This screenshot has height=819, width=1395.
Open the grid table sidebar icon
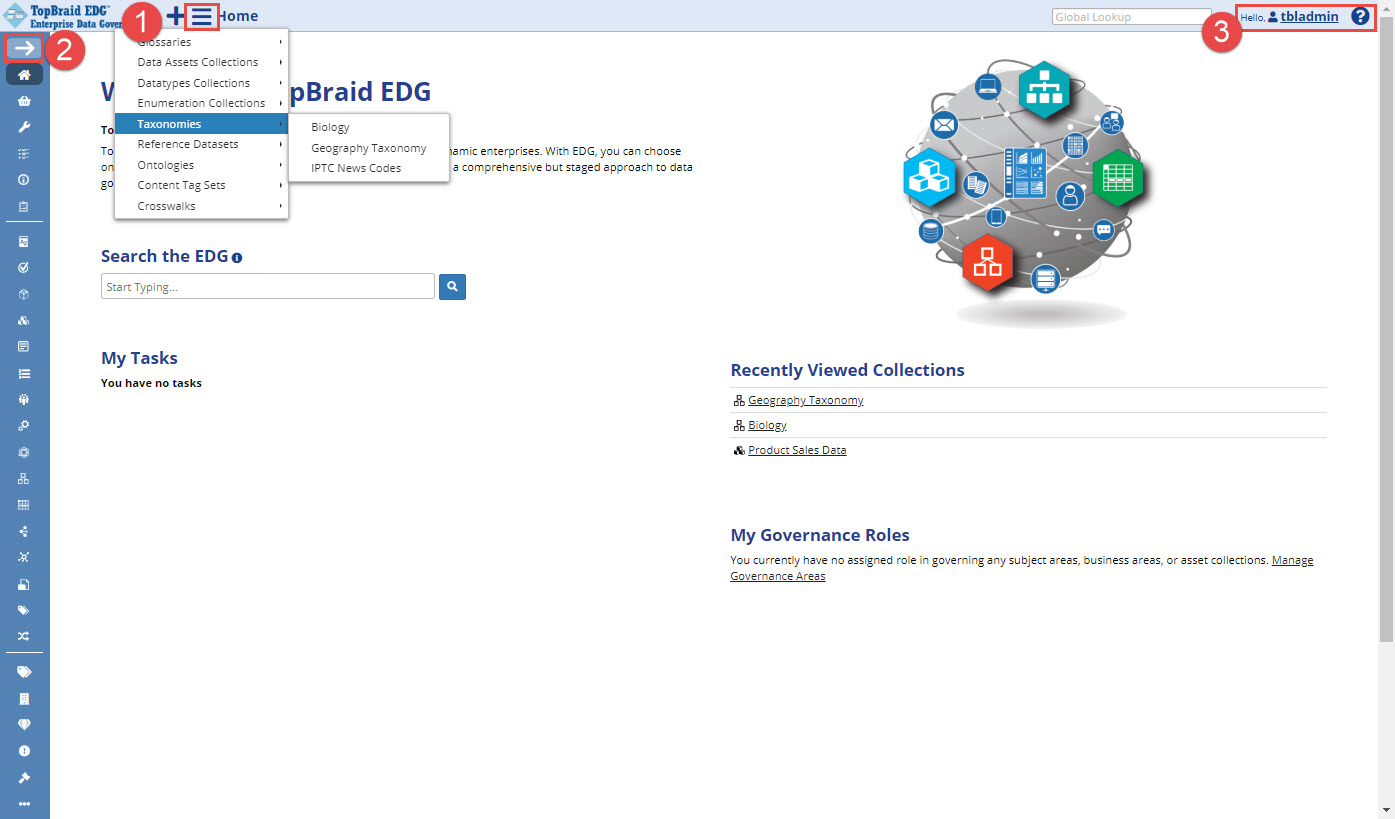[x=24, y=505]
